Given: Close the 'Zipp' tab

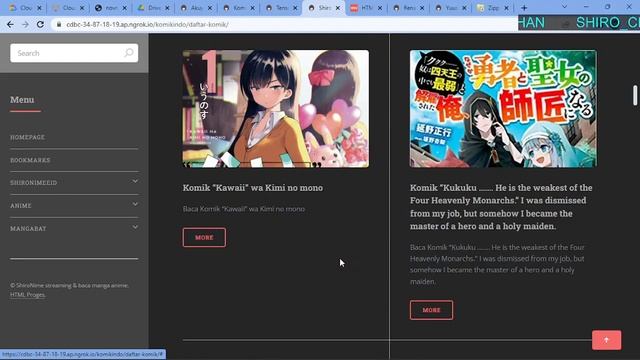Looking at the screenshot, I should coord(507,8).
